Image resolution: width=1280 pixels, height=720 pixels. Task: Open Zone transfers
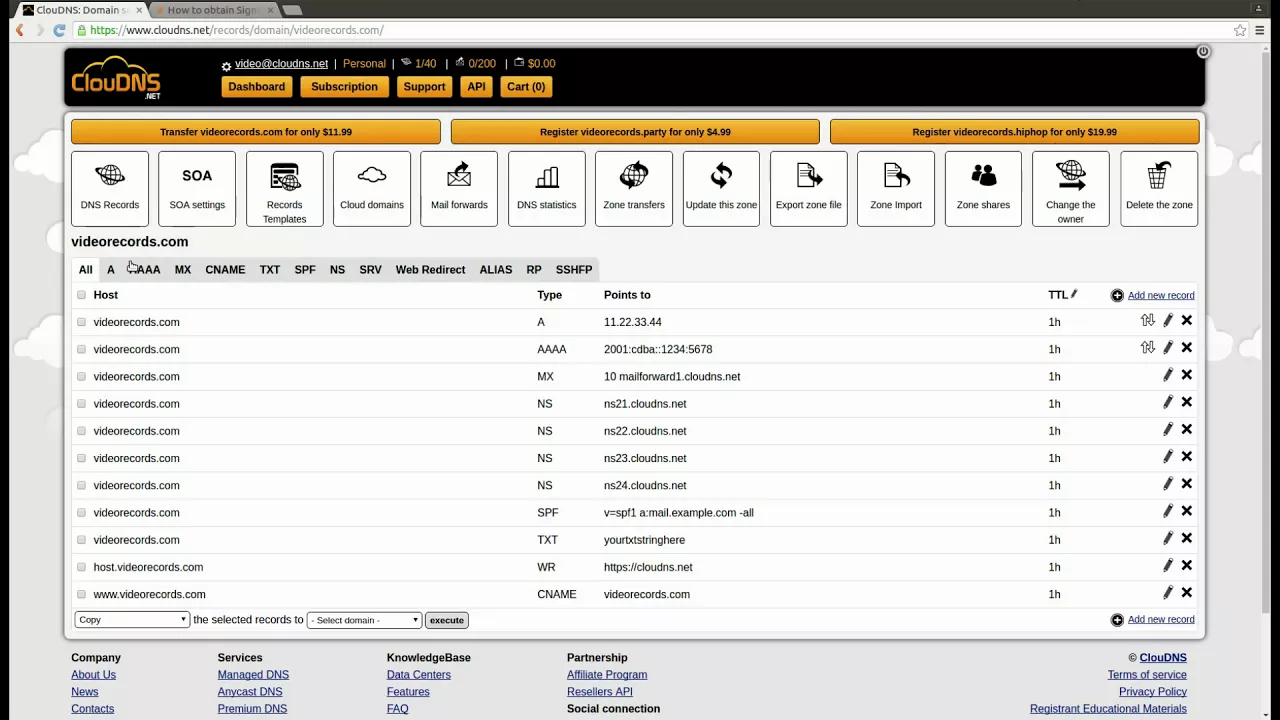[634, 188]
